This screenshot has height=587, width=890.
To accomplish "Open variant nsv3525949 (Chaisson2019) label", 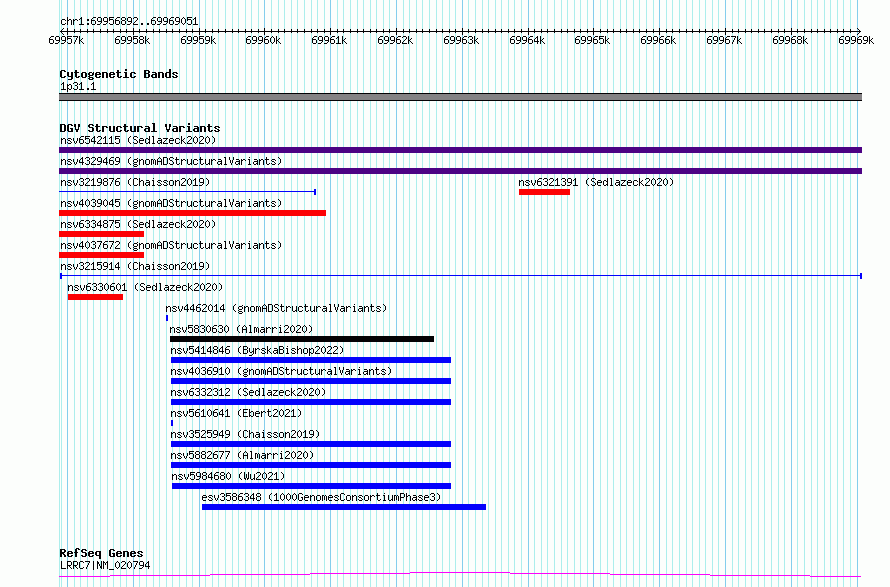I will click(x=246, y=434).
